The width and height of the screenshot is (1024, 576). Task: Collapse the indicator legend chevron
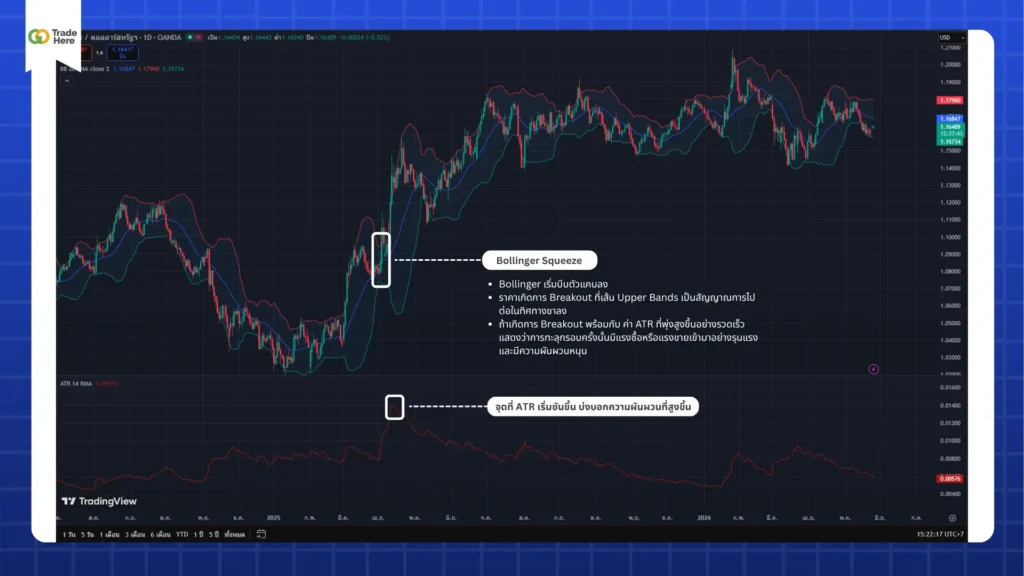[67, 81]
